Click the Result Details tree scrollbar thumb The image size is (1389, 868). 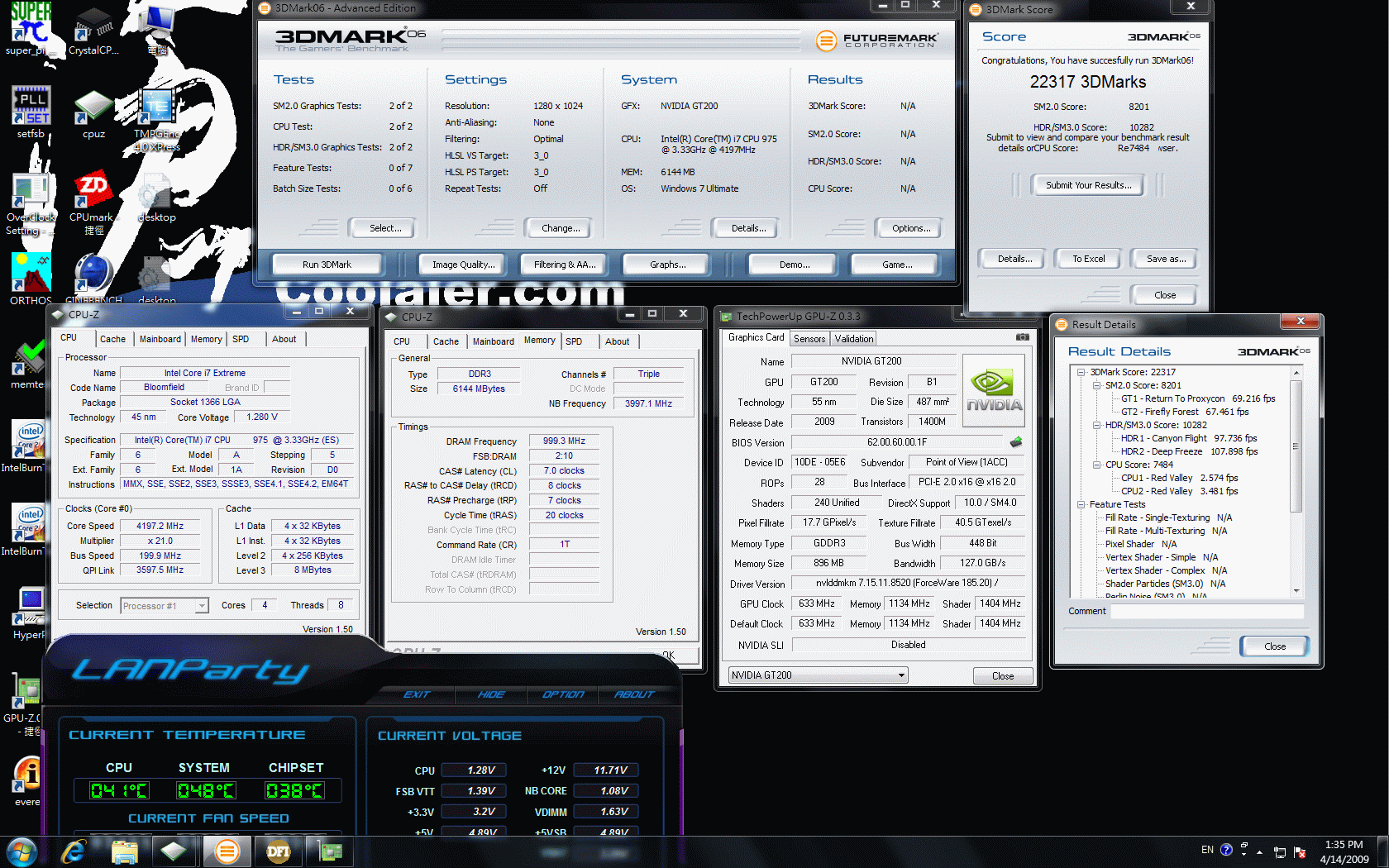pos(1296,446)
